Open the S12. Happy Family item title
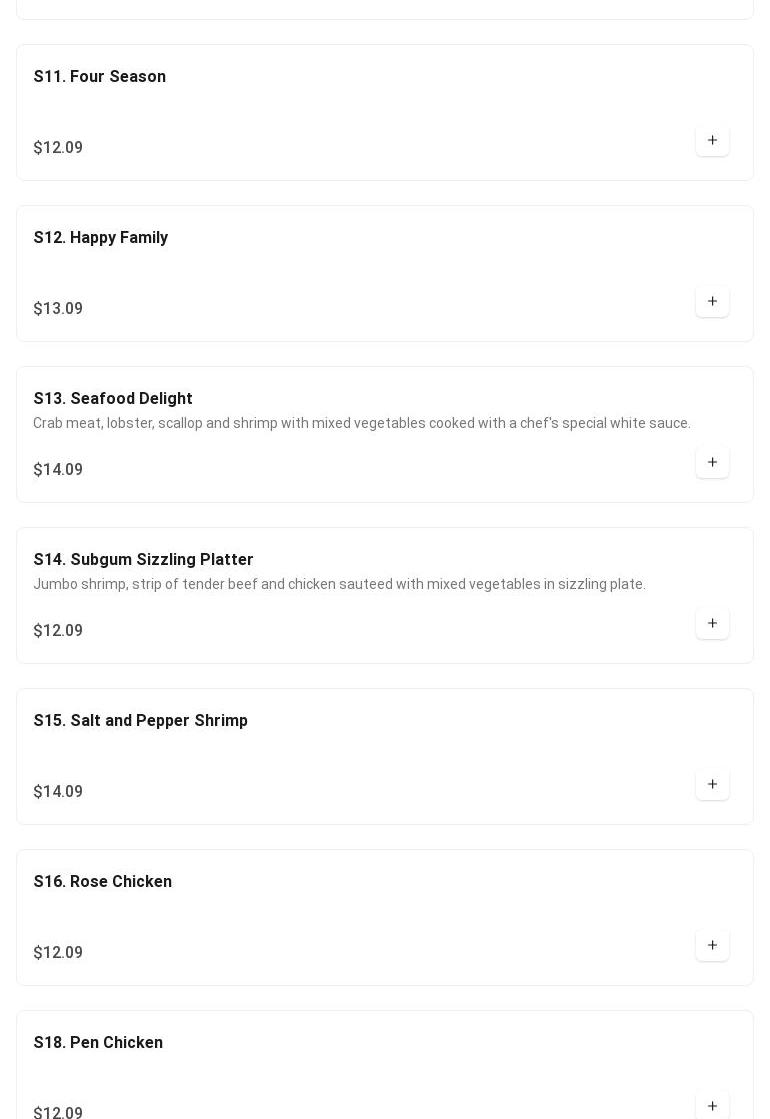 (x=101, y=238)
